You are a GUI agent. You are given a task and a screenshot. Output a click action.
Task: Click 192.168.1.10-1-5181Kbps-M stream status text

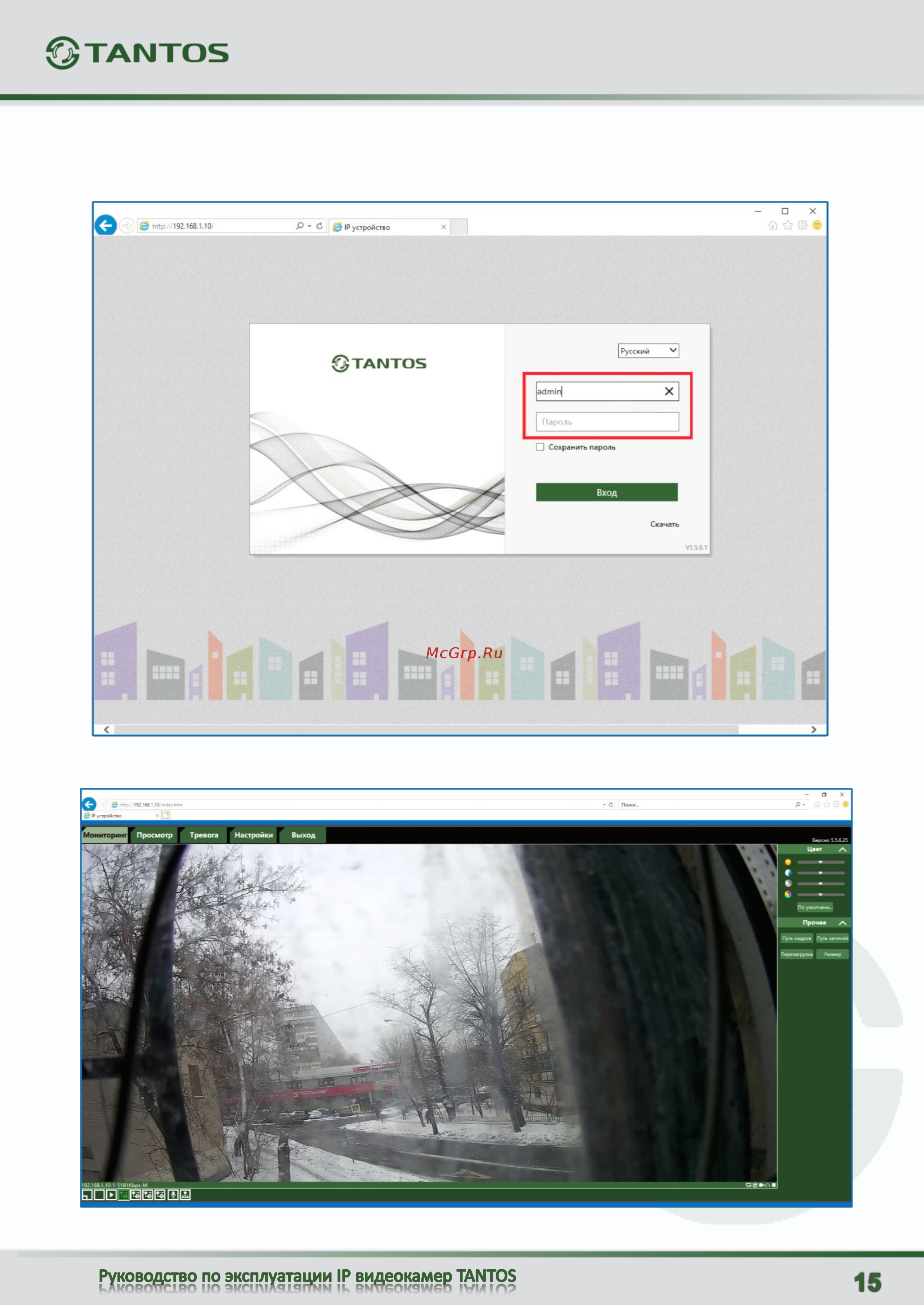pyautogui.click(x=115, y=1186)
